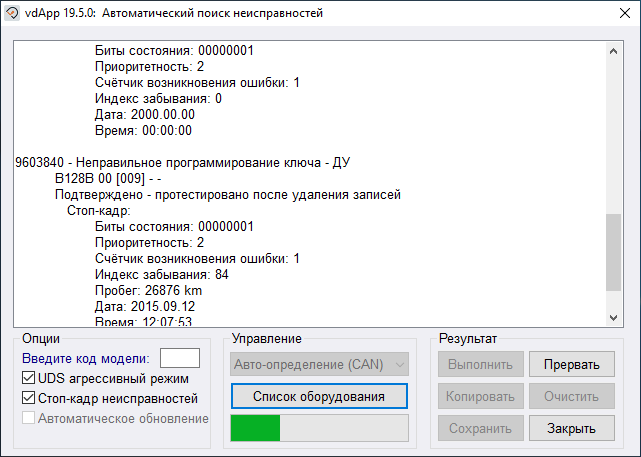This screenshot has height=457, width=641.
Task: Click the scrollbar down arrow in log
Action: (x=614, y=316)
